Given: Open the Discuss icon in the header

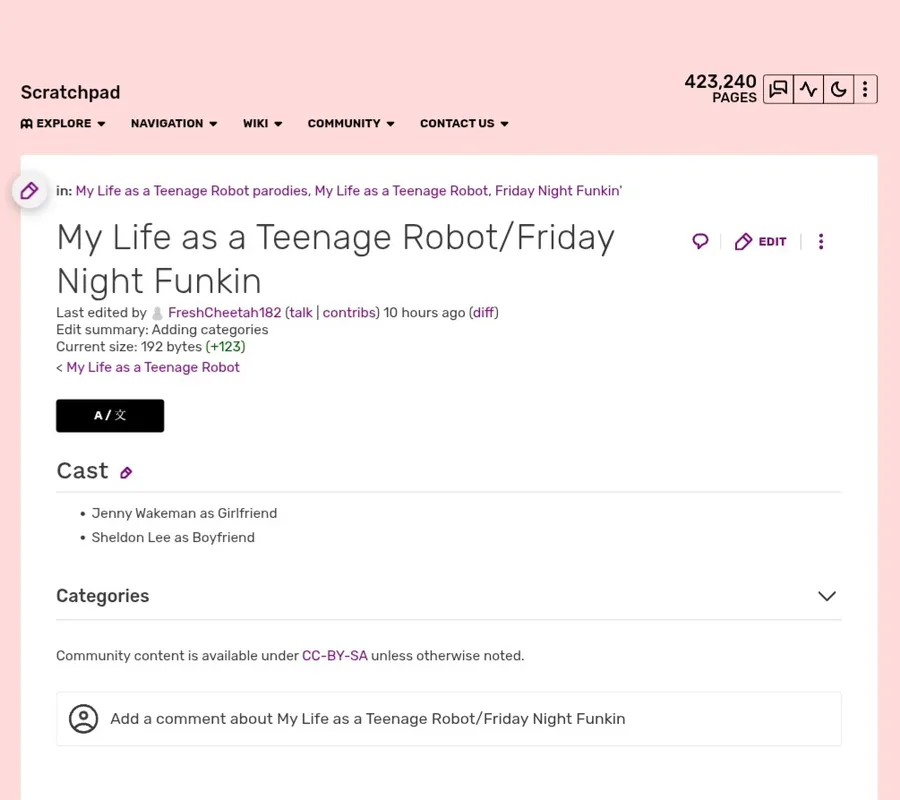Looking at the screenshot, I should coord(779,89).
